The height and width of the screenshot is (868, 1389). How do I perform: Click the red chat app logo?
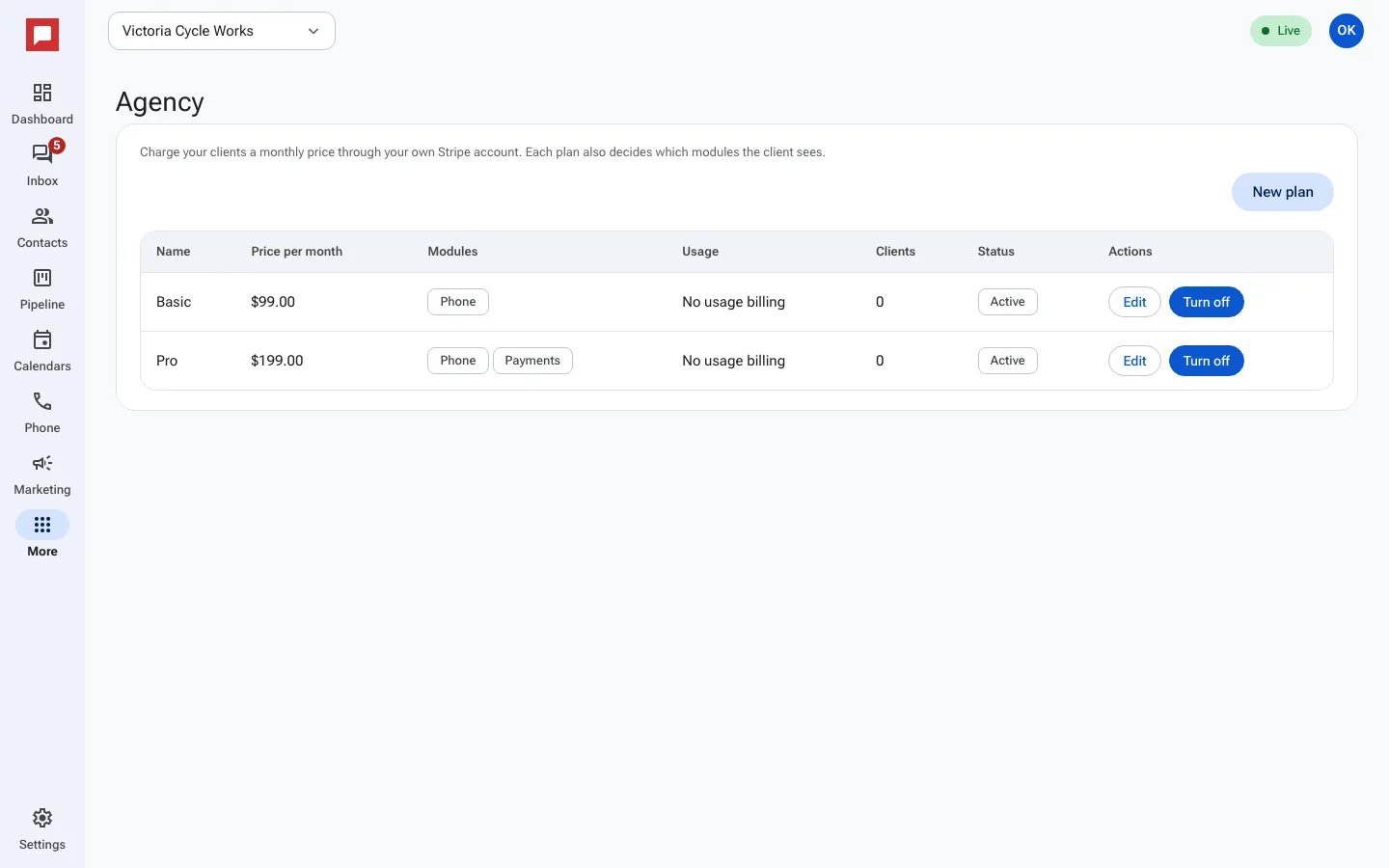42,36
